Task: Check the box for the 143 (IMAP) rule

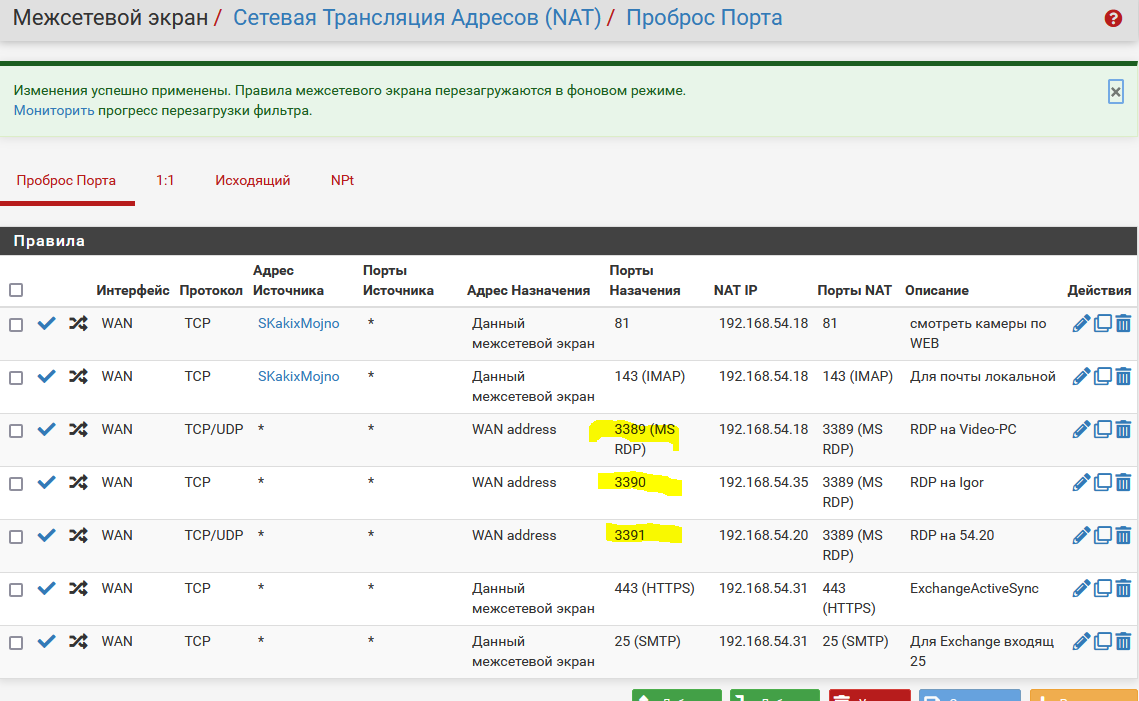Action: click(16, 377)
